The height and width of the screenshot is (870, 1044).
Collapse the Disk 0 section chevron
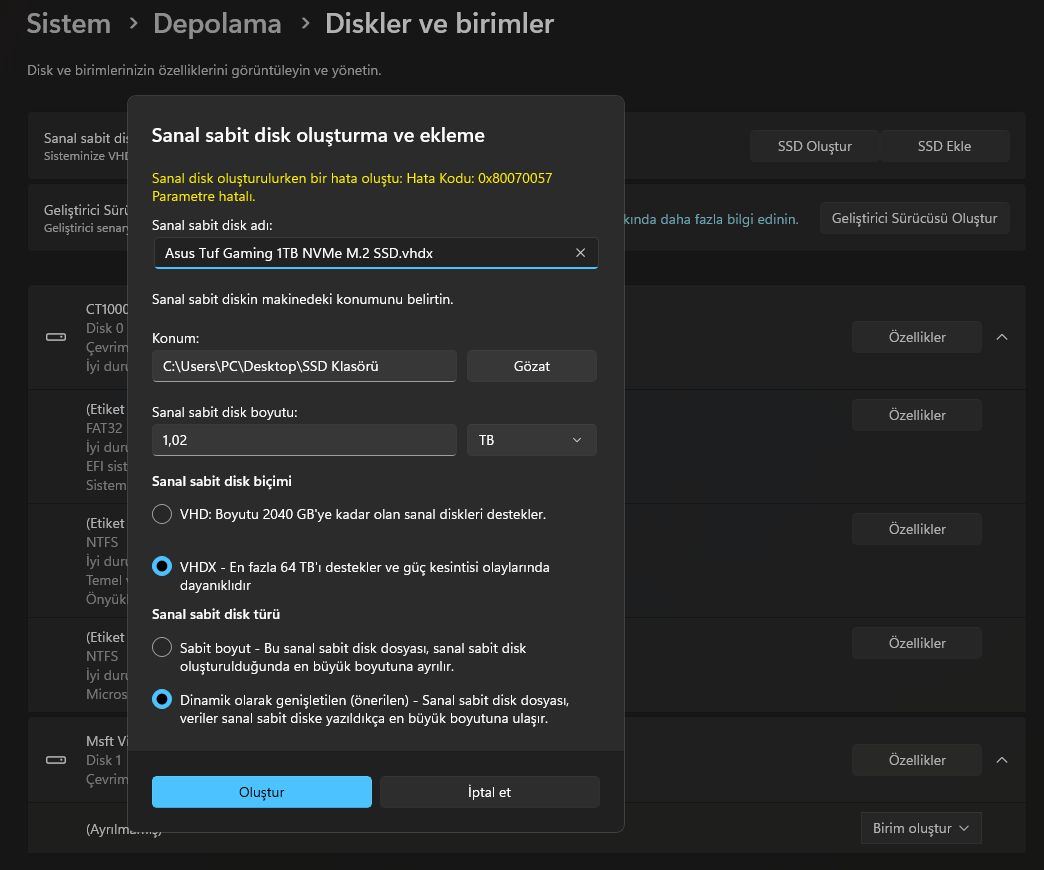coord(1002,337)
